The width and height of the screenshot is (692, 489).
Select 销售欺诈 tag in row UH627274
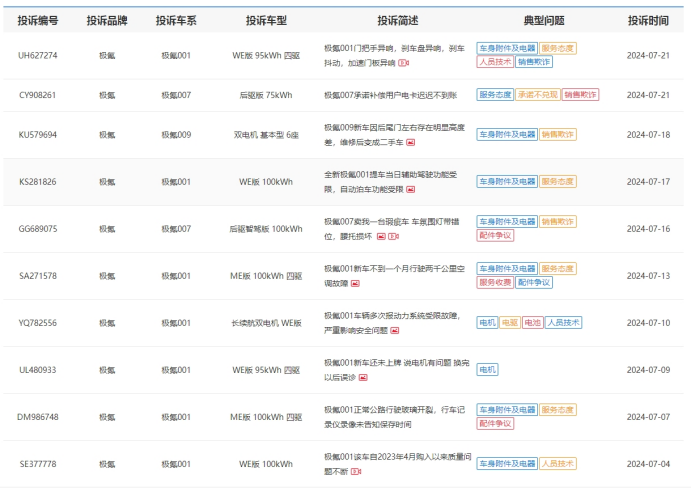534,62
